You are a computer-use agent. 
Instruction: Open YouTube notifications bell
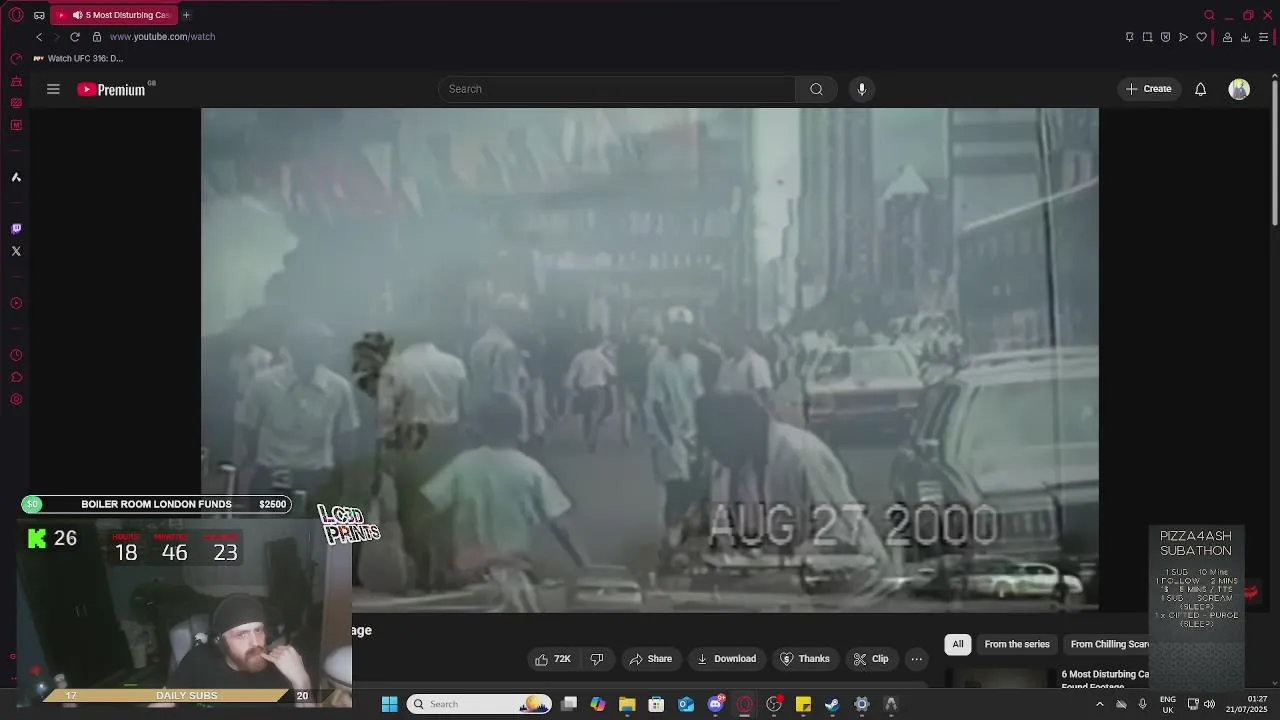pos(1201,89)
